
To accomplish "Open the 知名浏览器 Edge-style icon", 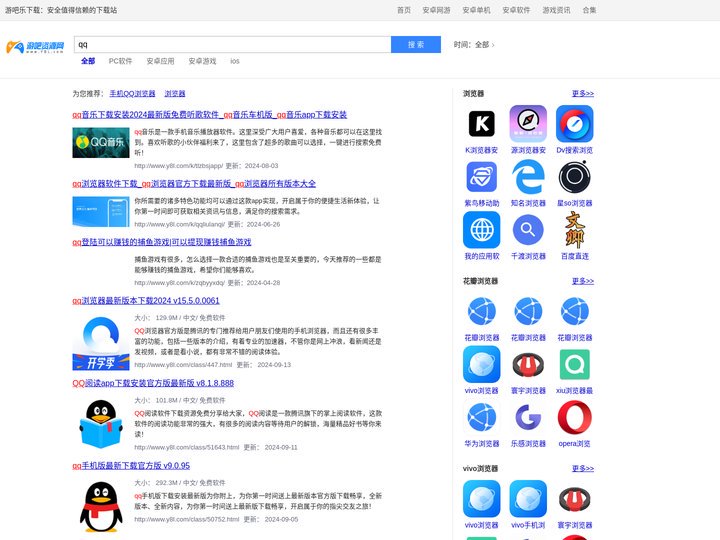I will (x=528, y=177).
